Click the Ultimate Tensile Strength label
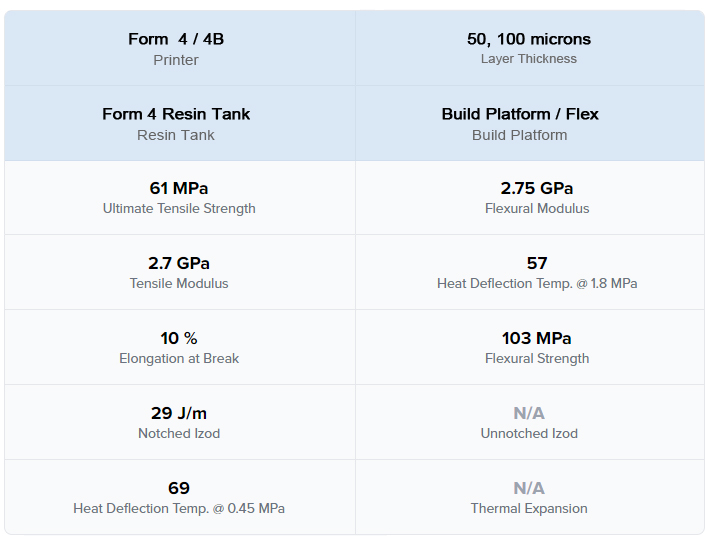709x544 pixels. click(x=179, y=208)
